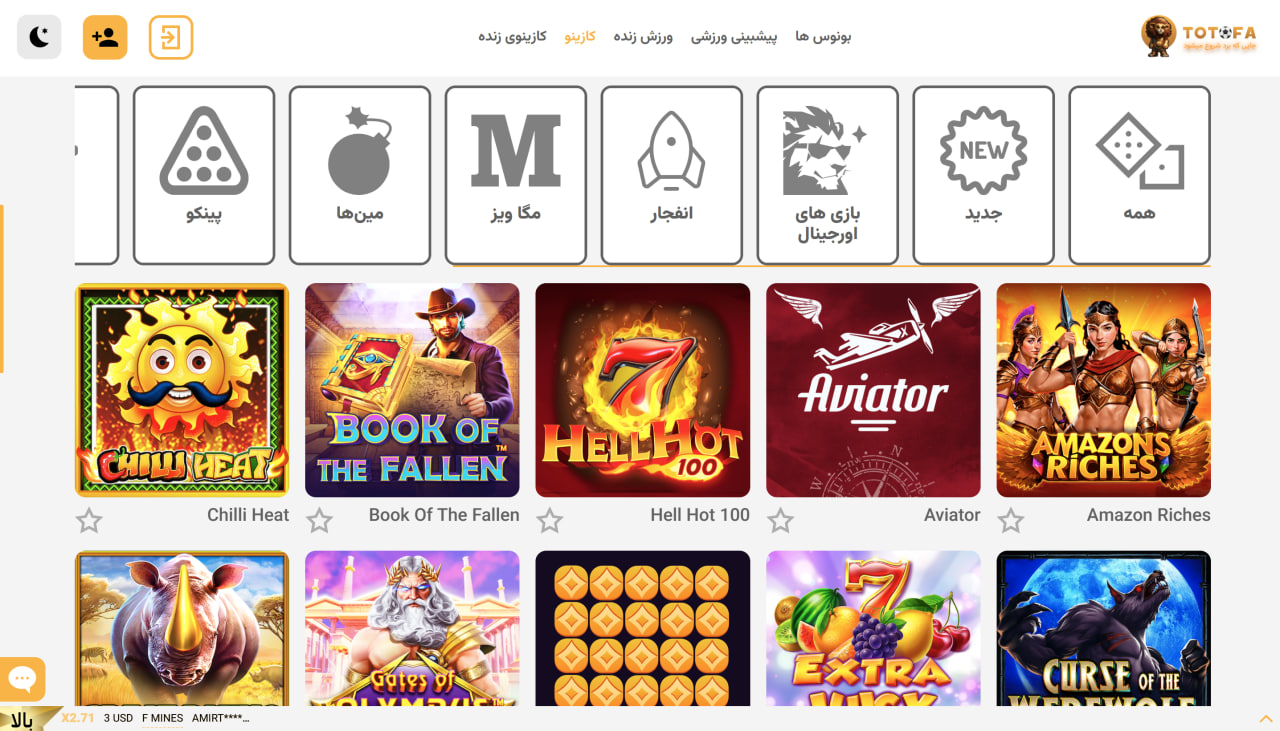The image size is (1280, 731).
Task: Toggle dark mode with the moon icon
Action: pos(39,37)
